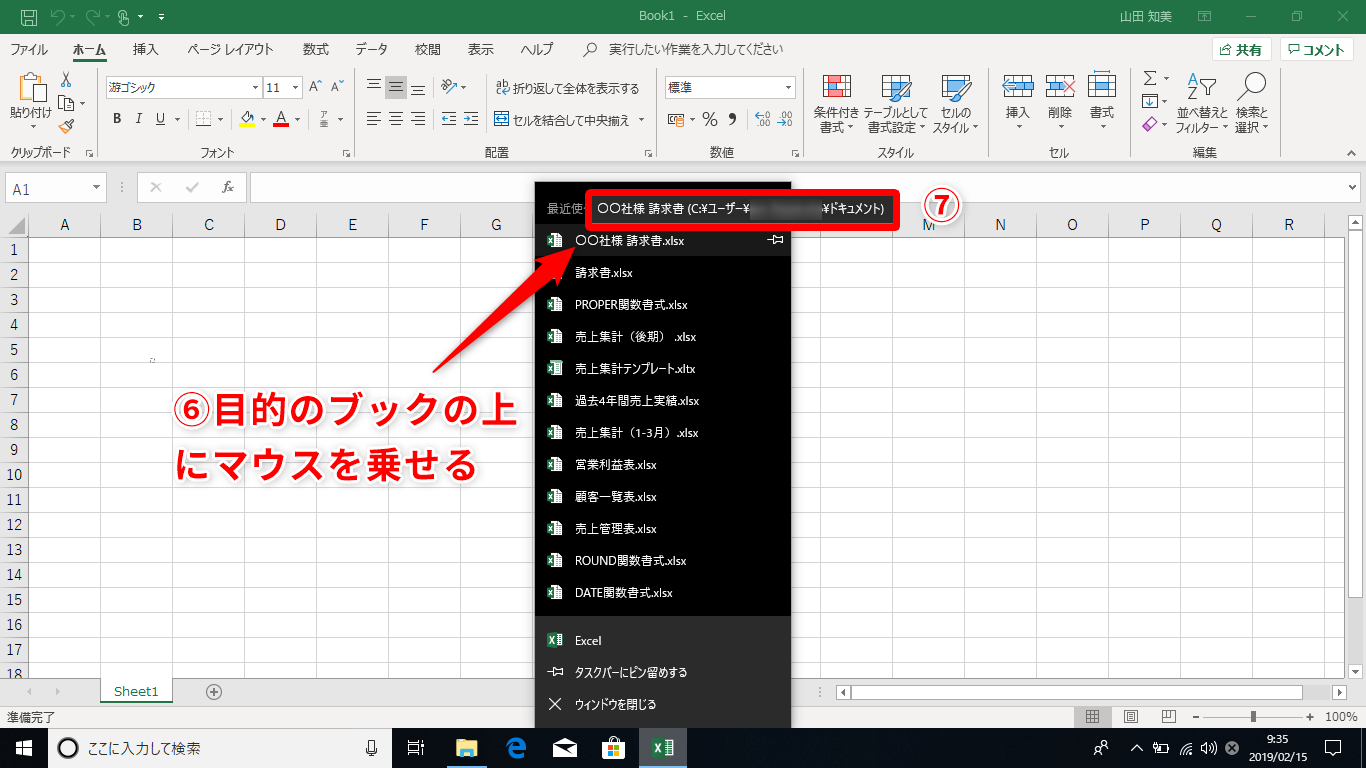Open Cell Styles (セルのスタイル)
Image resolution: width=1366 pixels, height=768 pixels.
click(x=956, y=104)
